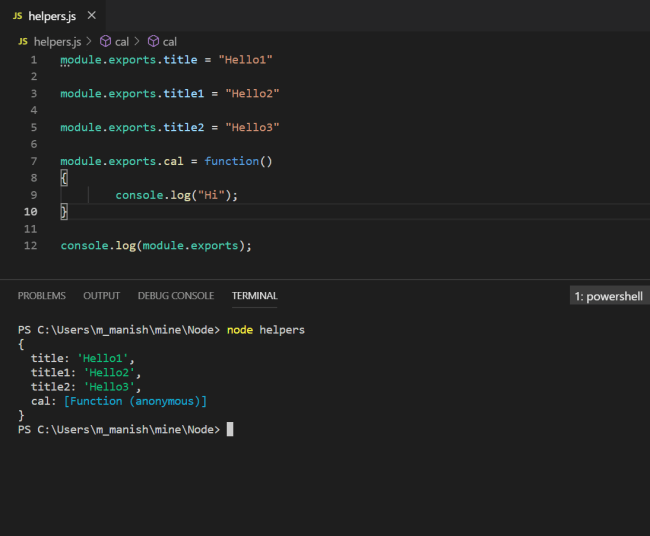This screenshot has height=536, width=650.
Task: Click the JS icon in the breadcrumb bar
Action: click(23, 41)
